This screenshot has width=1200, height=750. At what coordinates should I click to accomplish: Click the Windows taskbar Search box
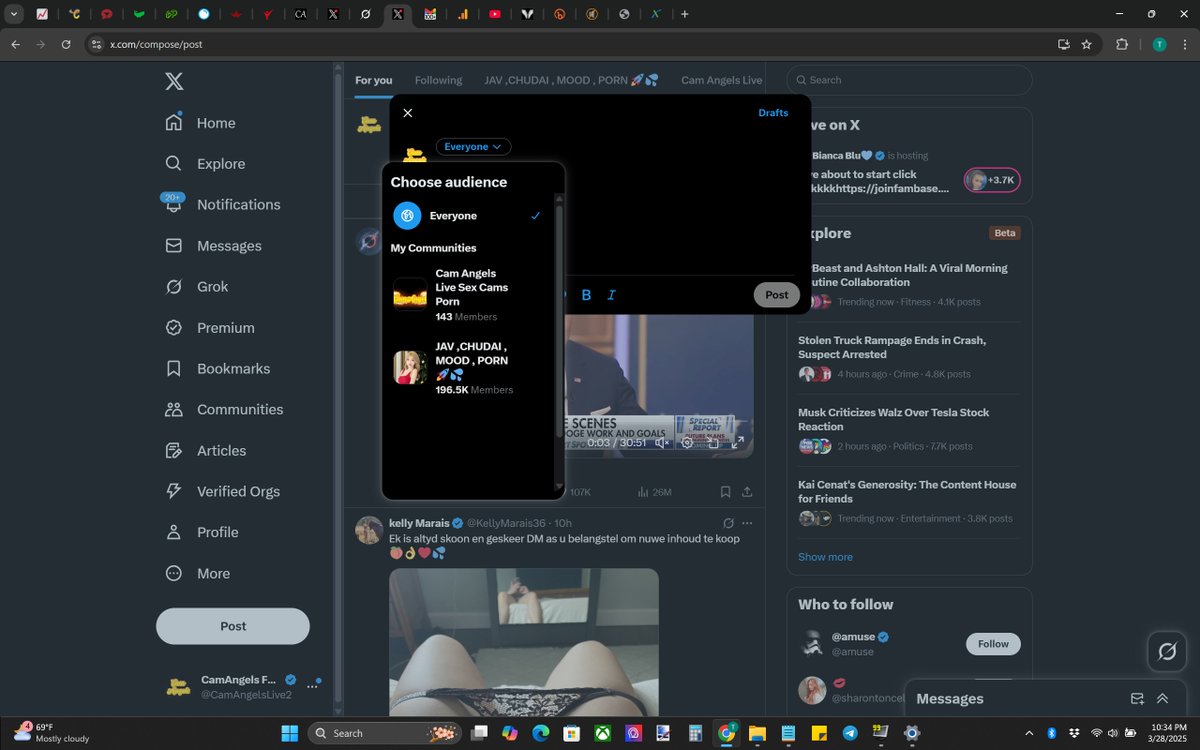point(385,733)
